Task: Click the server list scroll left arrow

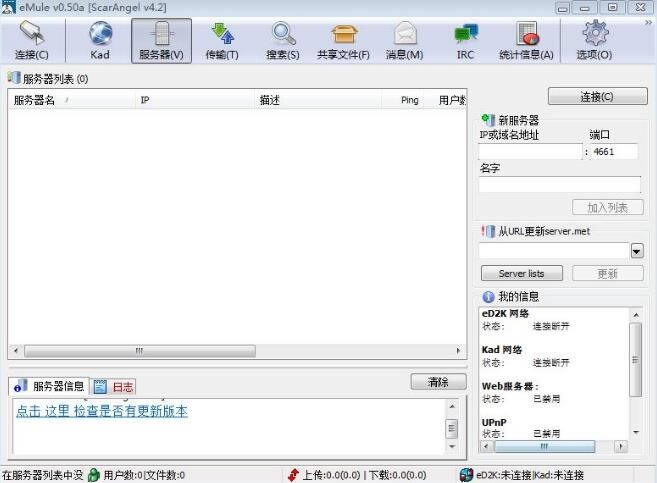Action: tap(16, 351)
